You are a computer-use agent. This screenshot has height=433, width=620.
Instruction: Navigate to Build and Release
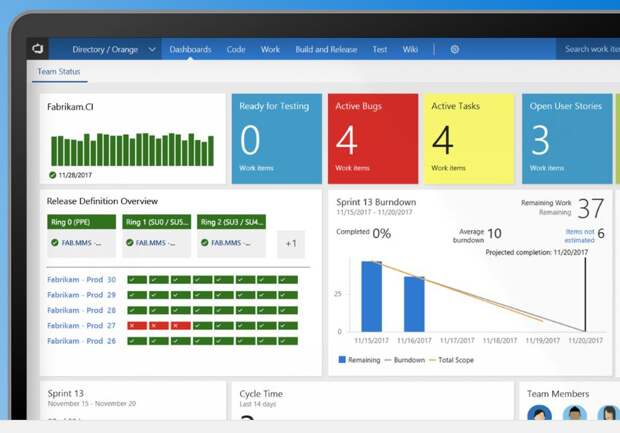tap(326, 49)
